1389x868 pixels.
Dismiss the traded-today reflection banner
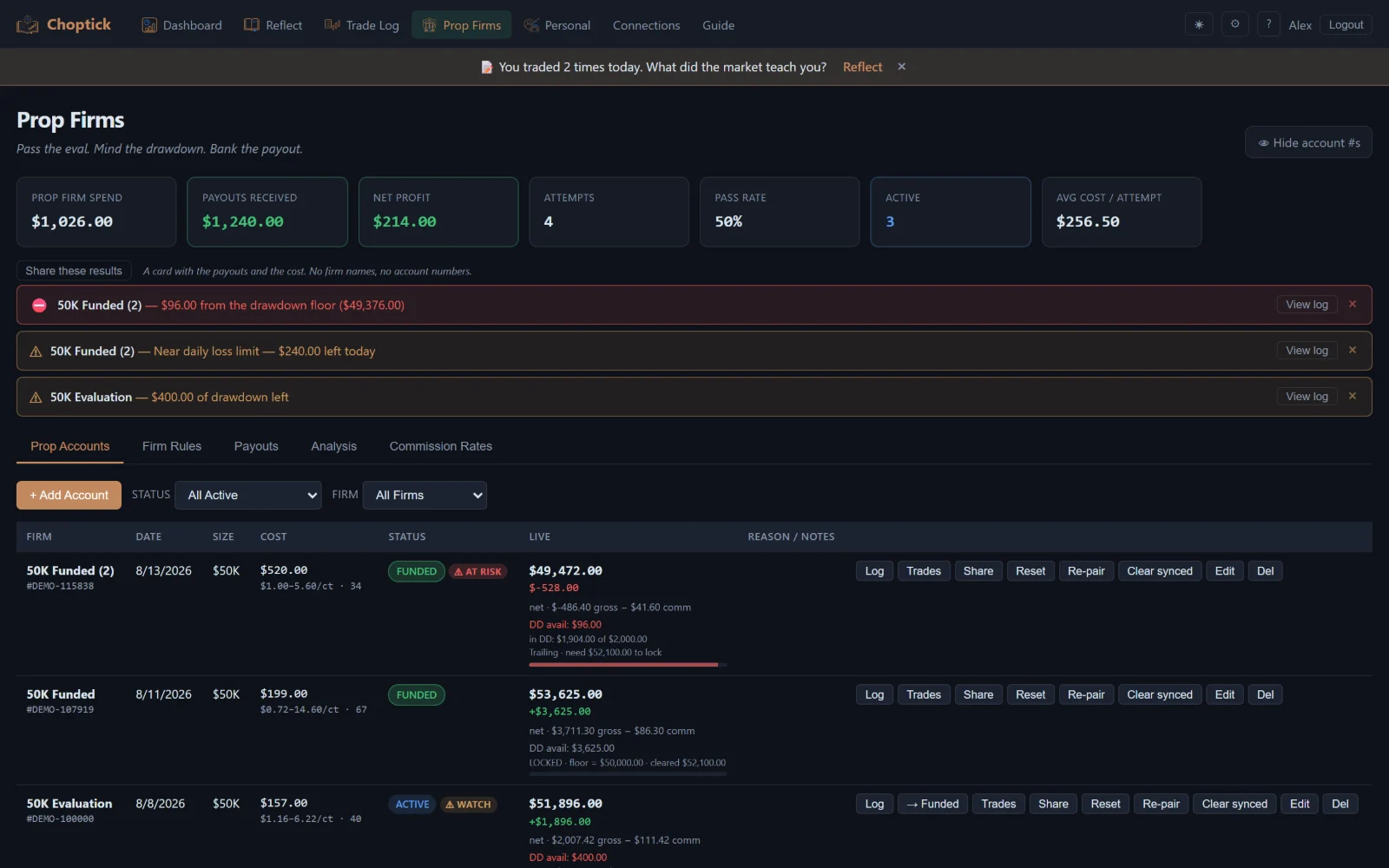point(901,66)
